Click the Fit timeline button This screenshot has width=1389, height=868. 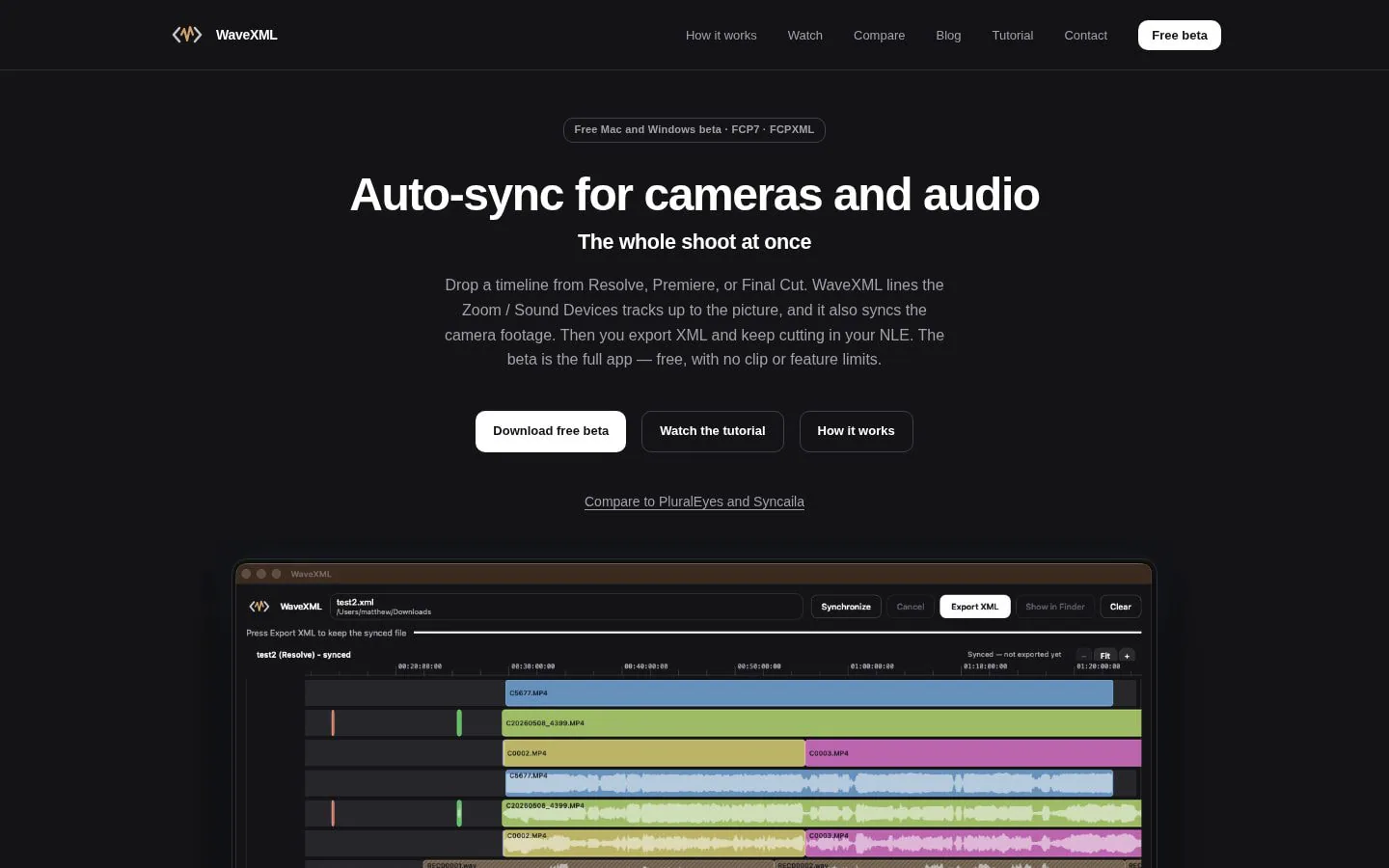(1105, 656)
